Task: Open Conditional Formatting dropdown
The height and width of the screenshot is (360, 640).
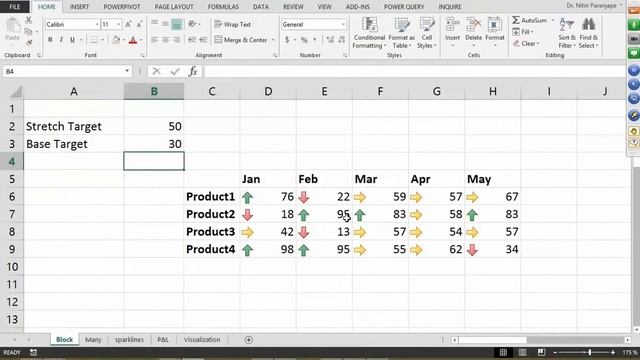Action: [x=369, y=33]
